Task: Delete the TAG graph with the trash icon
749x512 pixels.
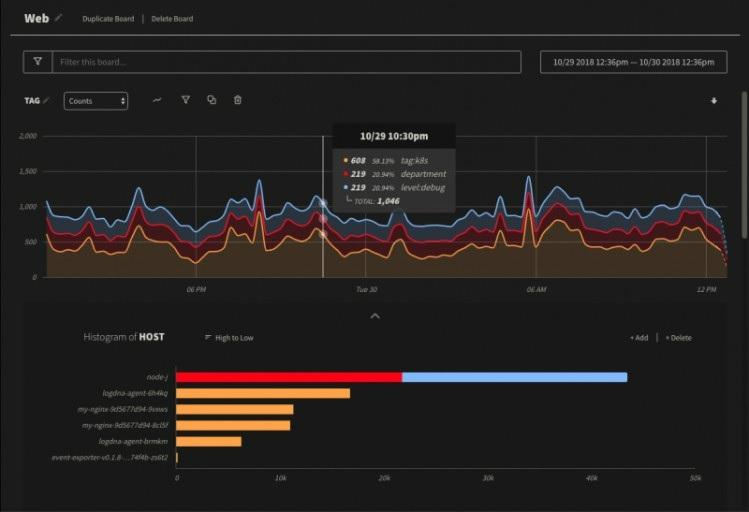Action: coord(237,100)
